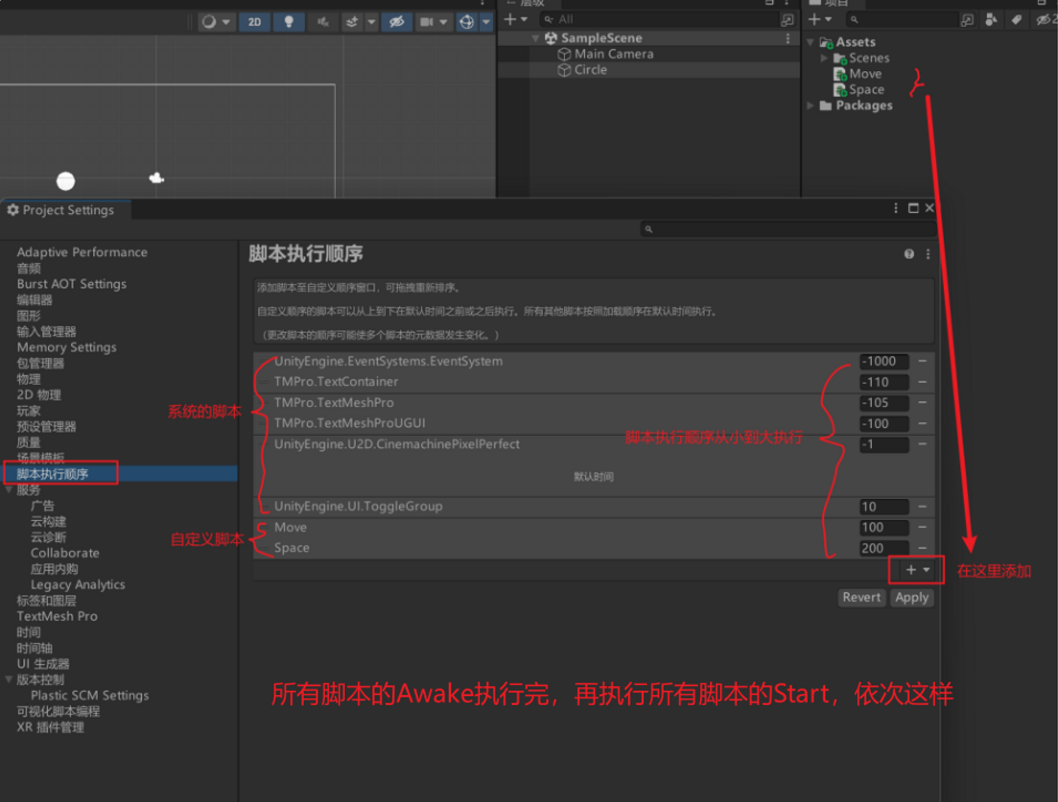Click Hierarchy search-by-type icon
1058x802 pixels.
(x=787, y=20)
